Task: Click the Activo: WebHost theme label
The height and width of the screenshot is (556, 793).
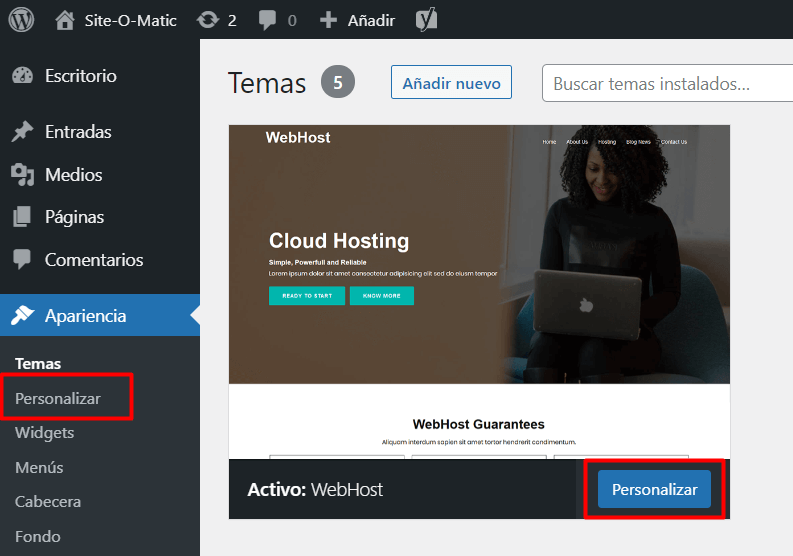Action: pos(315,490)
